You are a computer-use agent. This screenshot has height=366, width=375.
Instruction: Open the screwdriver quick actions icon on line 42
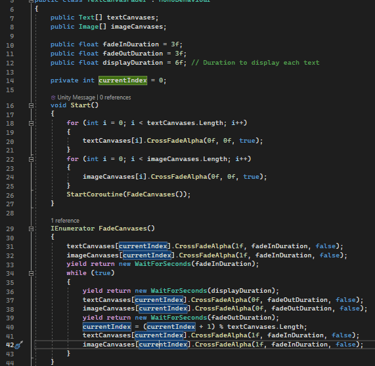click(19, 345)
